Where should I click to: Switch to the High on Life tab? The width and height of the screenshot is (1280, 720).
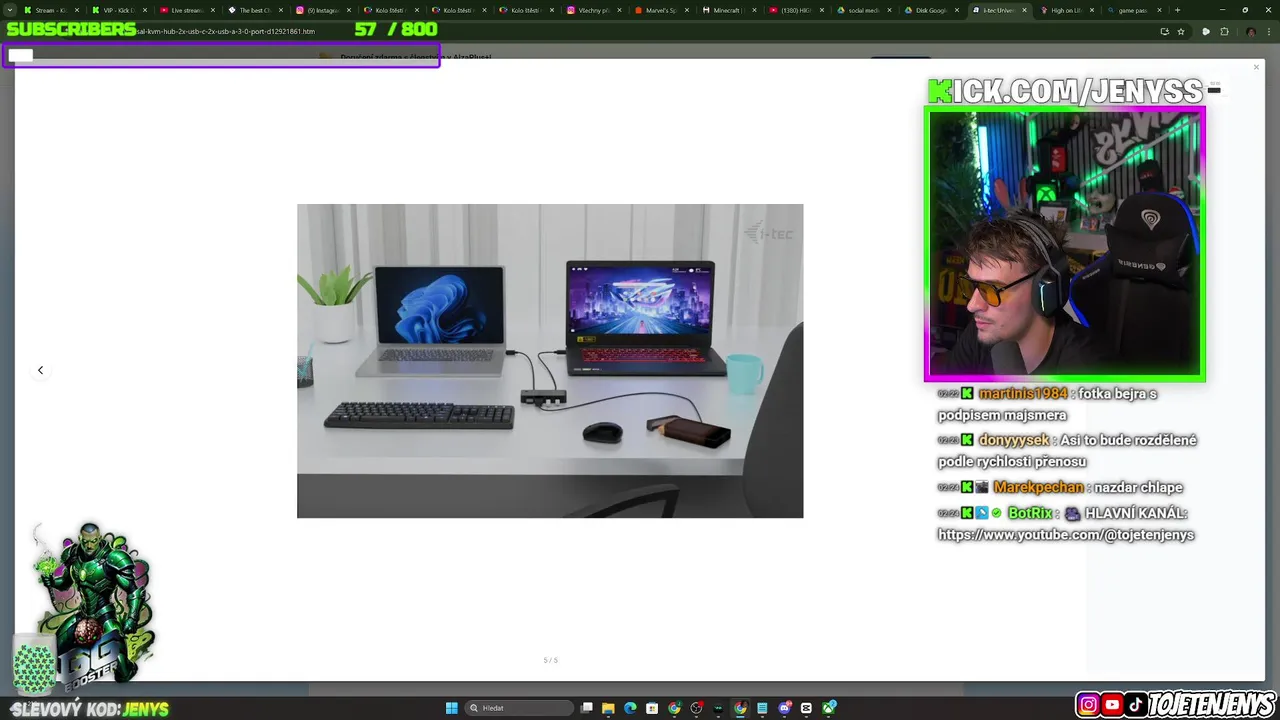[1067, 10]
